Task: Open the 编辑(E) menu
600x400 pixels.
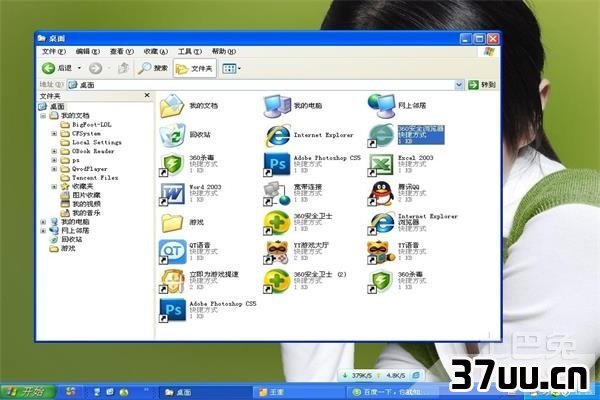Action: coord(88,51)
